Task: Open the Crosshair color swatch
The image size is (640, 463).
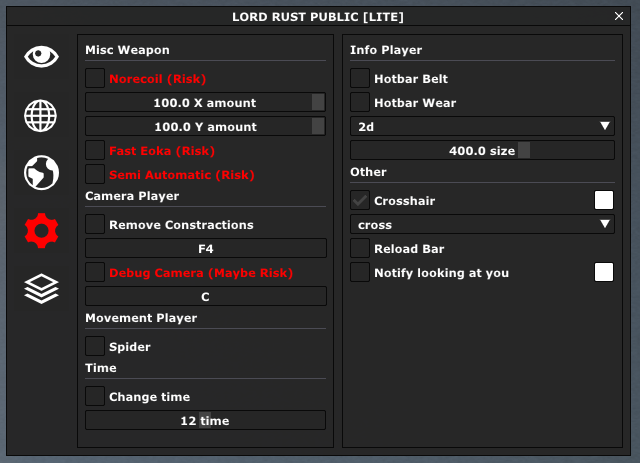Action: tap(604, 200)
